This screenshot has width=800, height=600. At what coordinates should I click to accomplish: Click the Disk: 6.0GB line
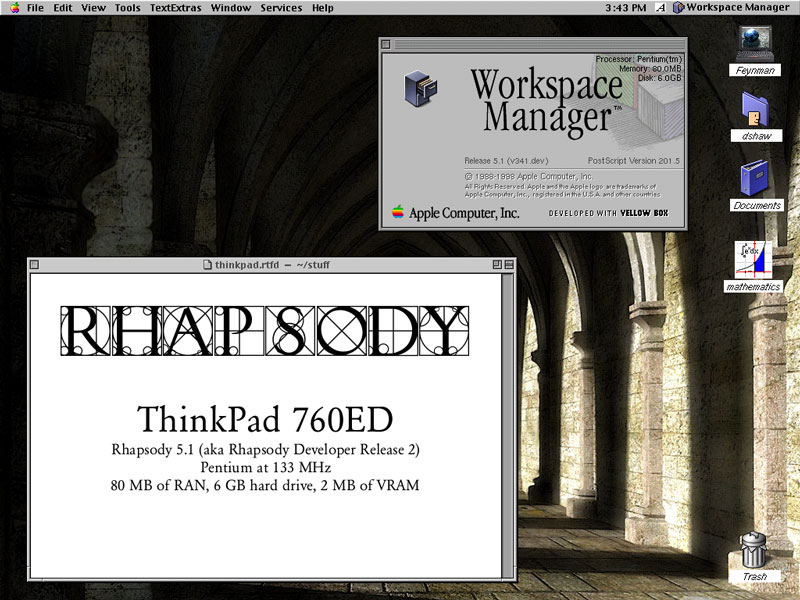[659, 78]
